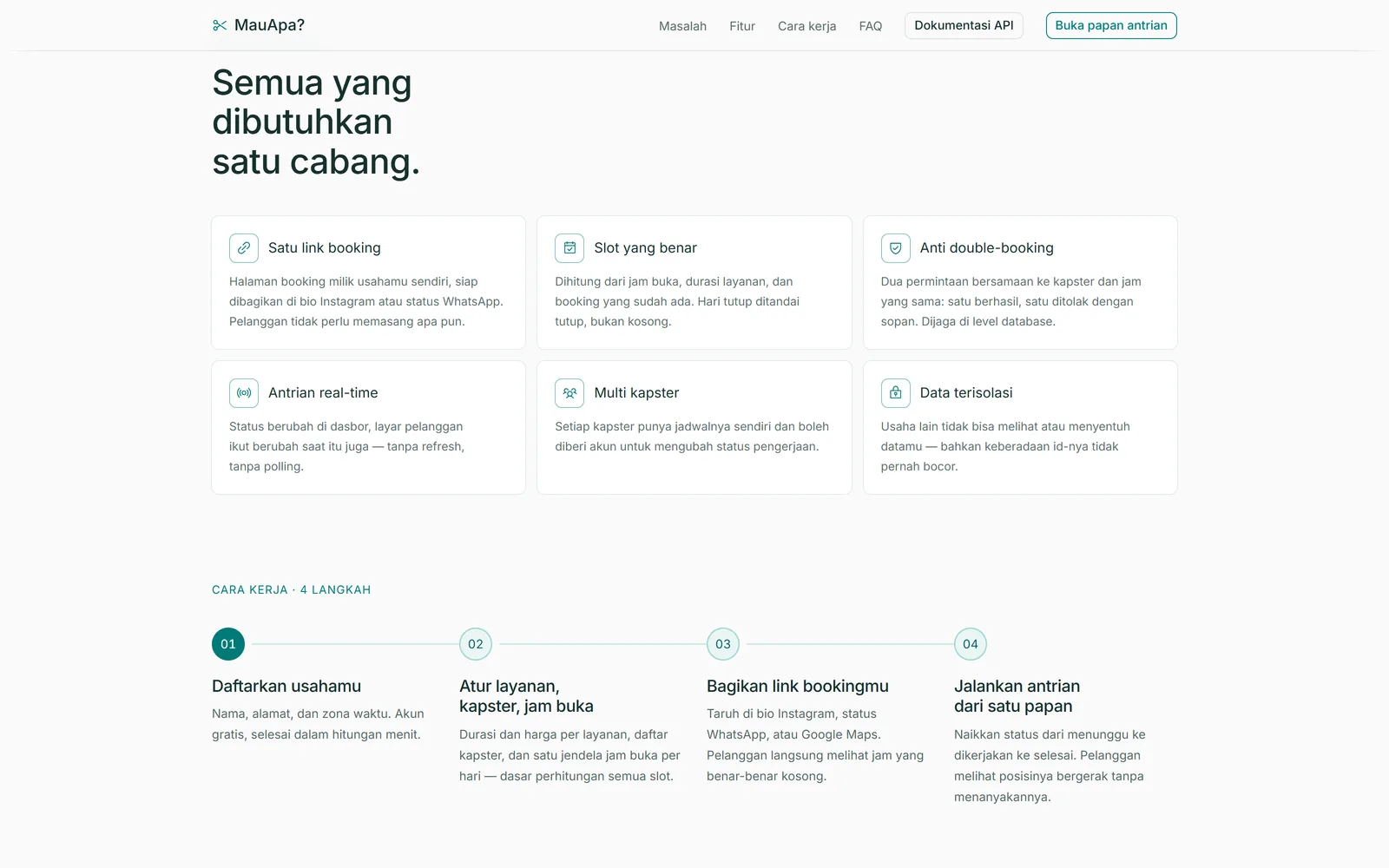This screenshot has width=1389, height=868.
Task: Select step circle 03
Action: [723, 644]
